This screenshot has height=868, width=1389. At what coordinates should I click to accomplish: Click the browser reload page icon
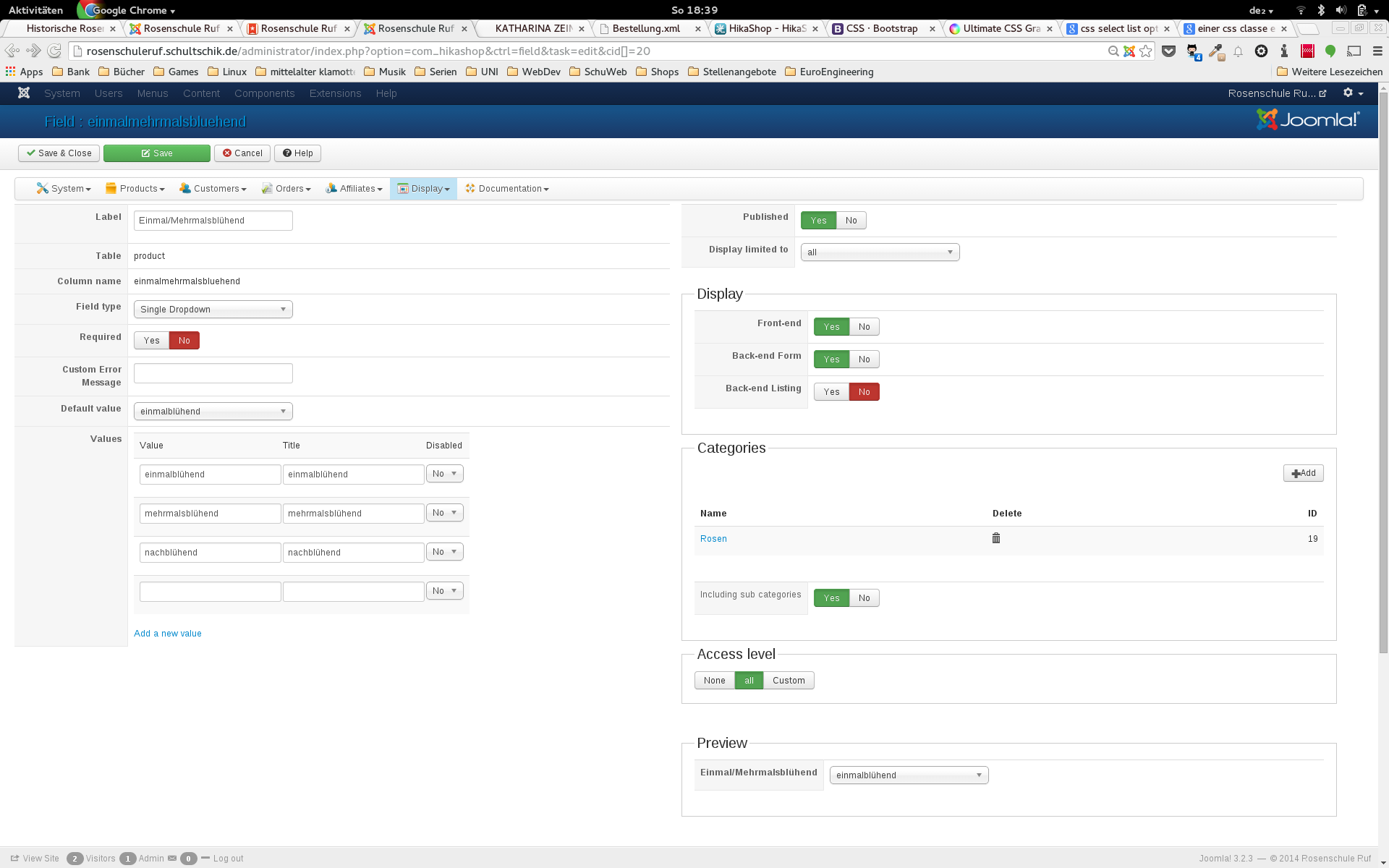click(54, 51)
